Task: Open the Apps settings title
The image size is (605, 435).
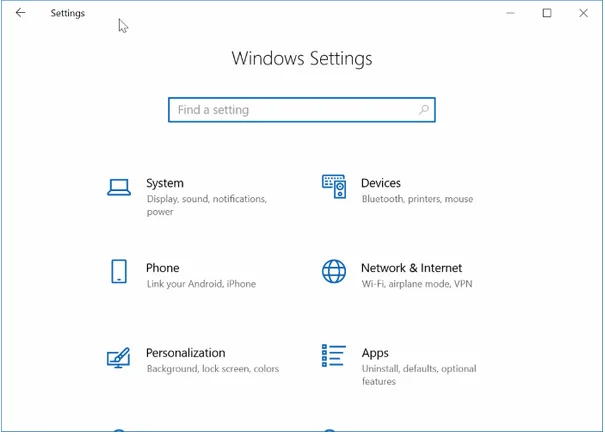Action: click(x=375, y=353)
